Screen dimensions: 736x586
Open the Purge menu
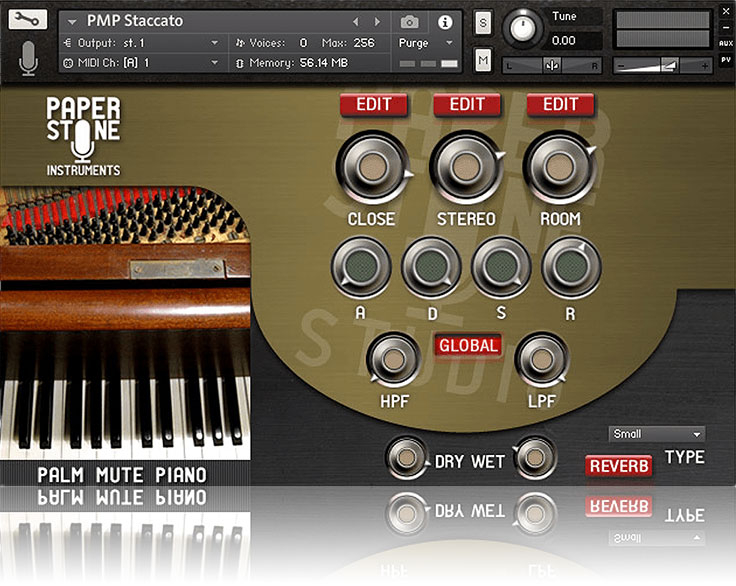(x=426, y=43)
